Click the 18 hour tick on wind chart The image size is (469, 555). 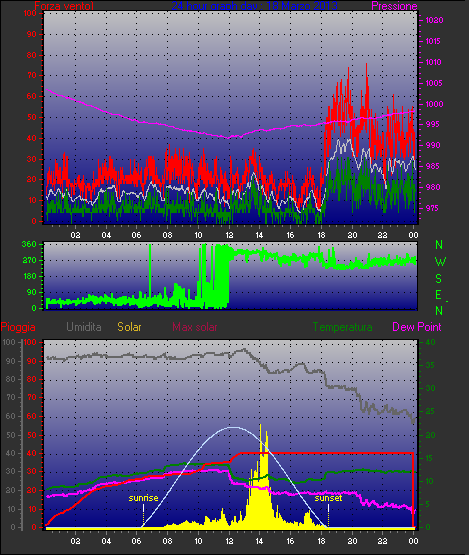321,235
